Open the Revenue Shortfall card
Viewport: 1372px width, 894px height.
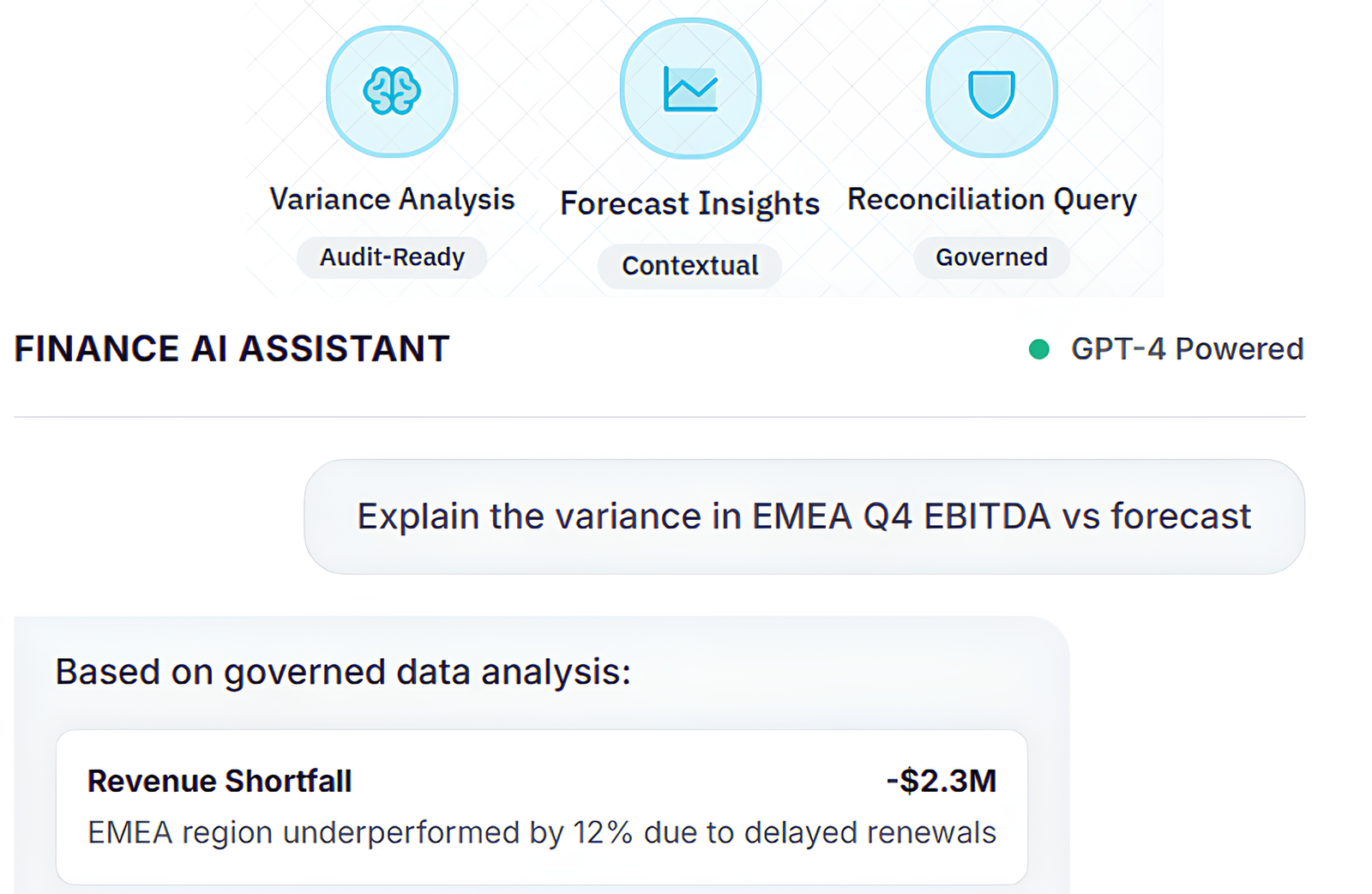pyautogui.click(x=541, y=806)
